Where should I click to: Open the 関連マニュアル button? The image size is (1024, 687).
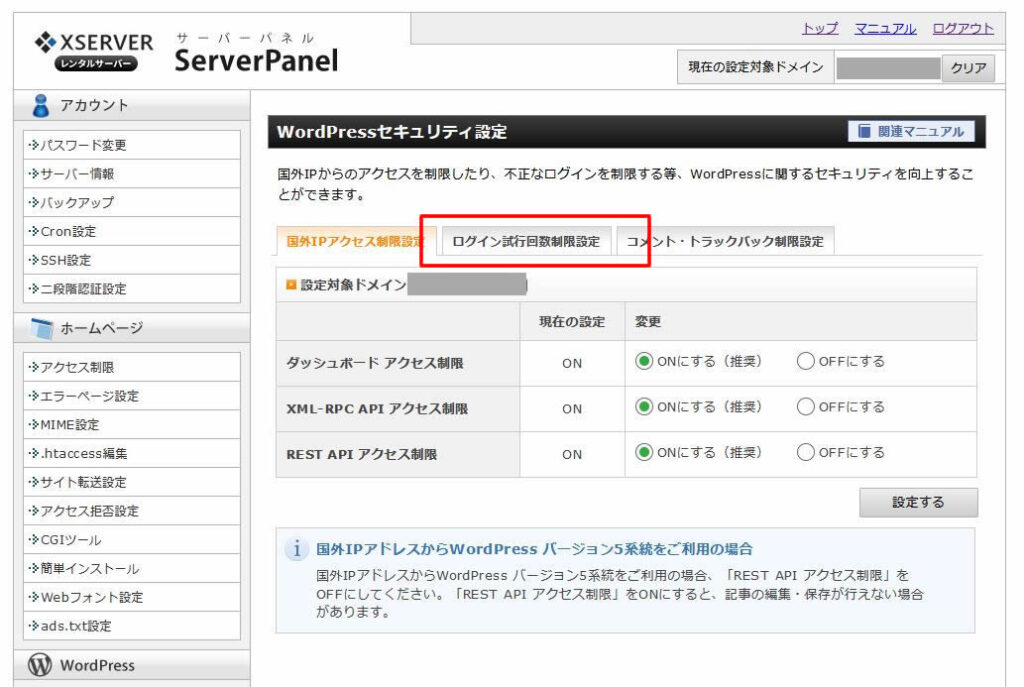pyautogui.click(x=911, y=131)
